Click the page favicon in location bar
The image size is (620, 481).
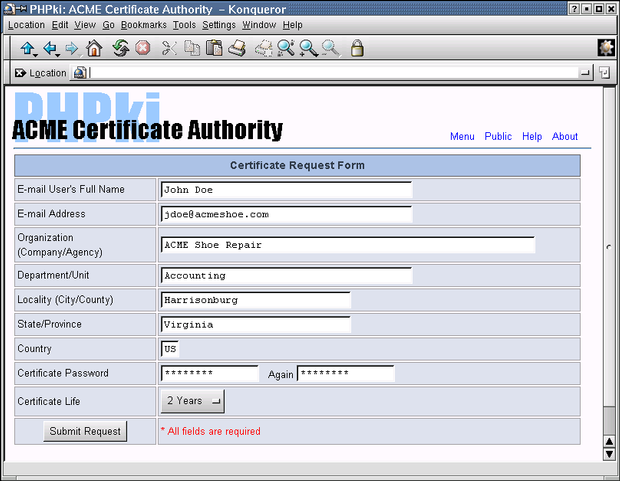click(80, 73)
